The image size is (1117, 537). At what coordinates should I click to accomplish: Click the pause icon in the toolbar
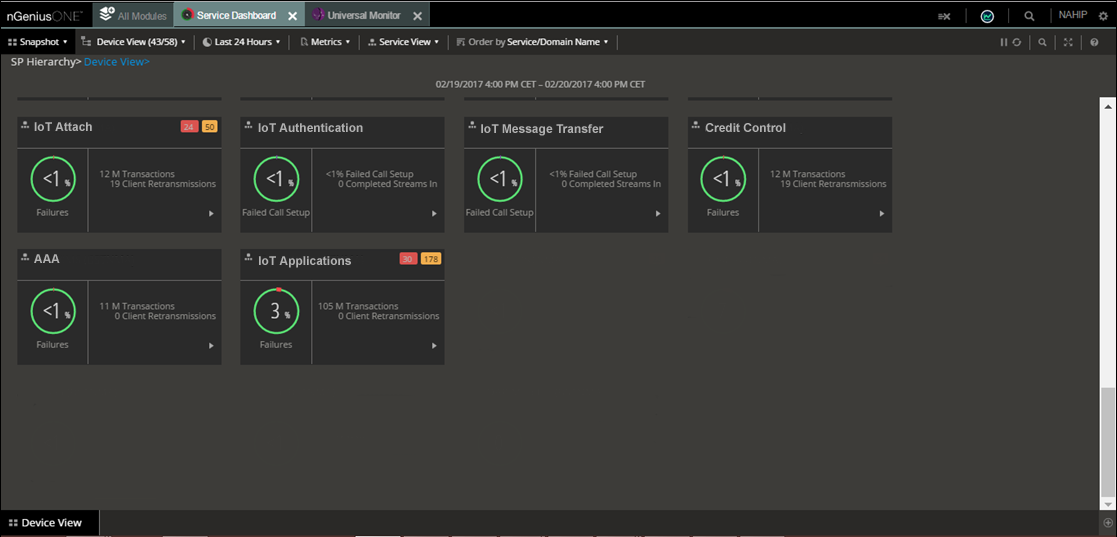[1004, 42]
